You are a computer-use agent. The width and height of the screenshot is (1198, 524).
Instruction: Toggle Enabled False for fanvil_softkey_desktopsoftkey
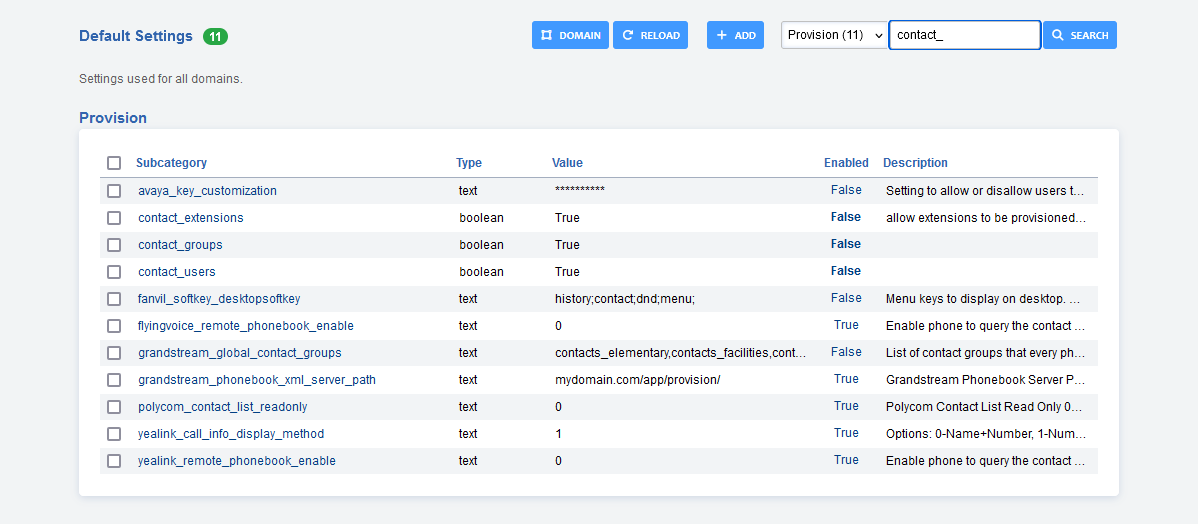845,298
